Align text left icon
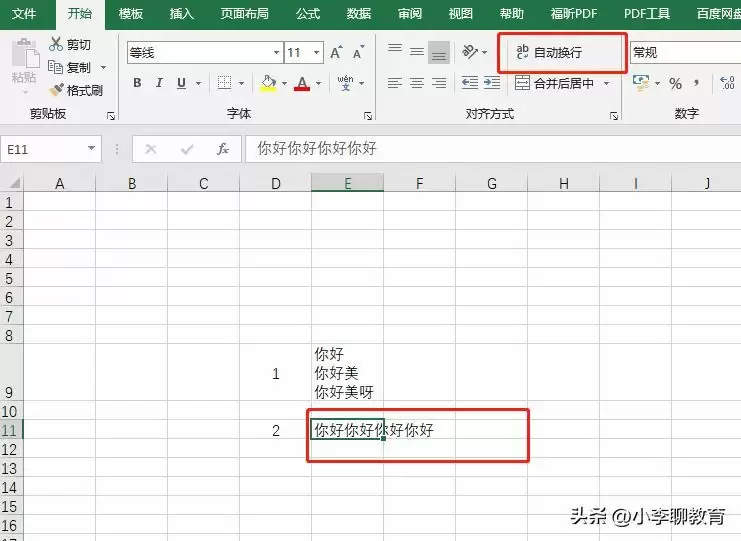 point(395,83)
